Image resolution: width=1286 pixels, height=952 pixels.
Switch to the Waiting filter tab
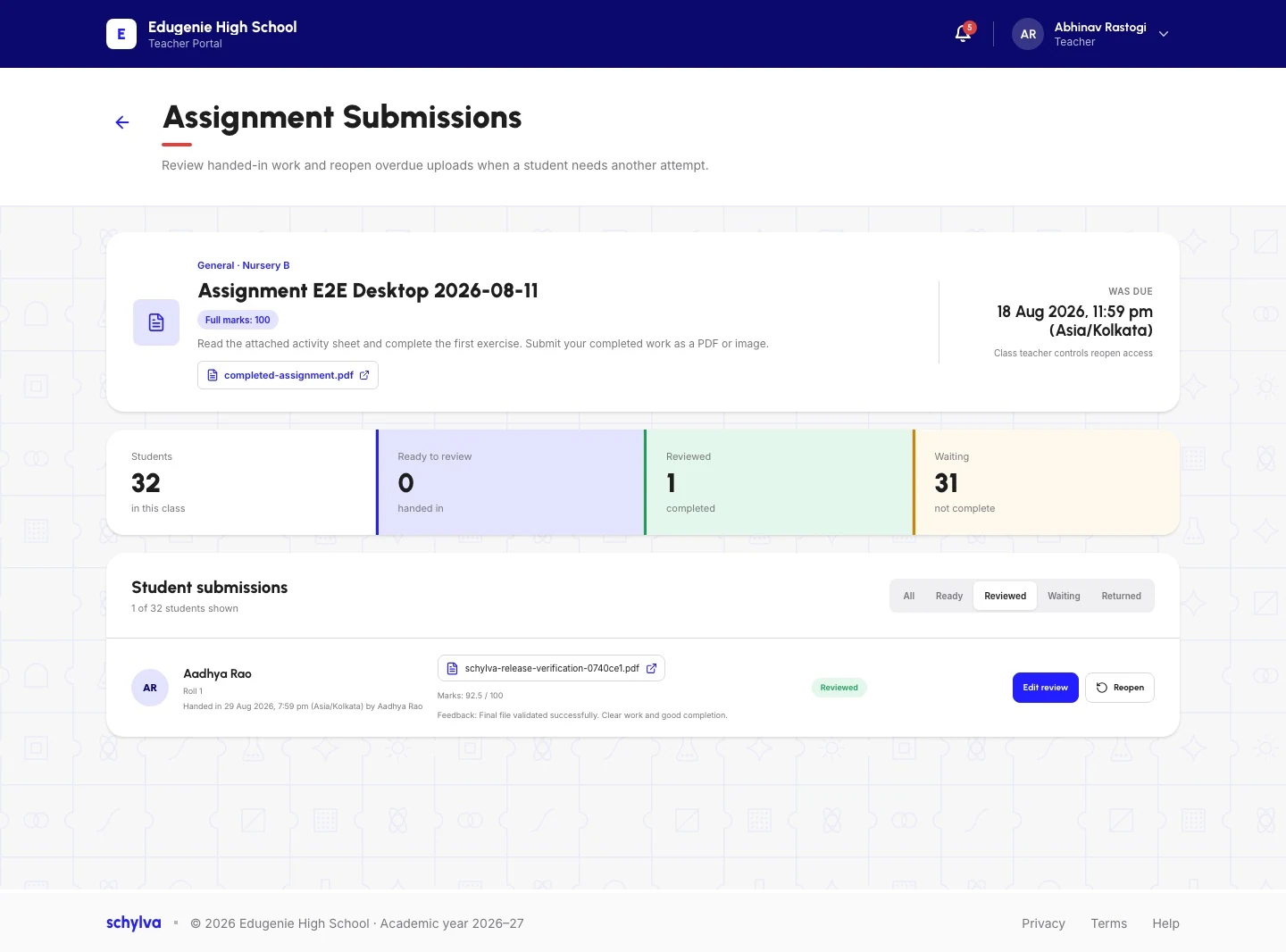pos(1064,596)
